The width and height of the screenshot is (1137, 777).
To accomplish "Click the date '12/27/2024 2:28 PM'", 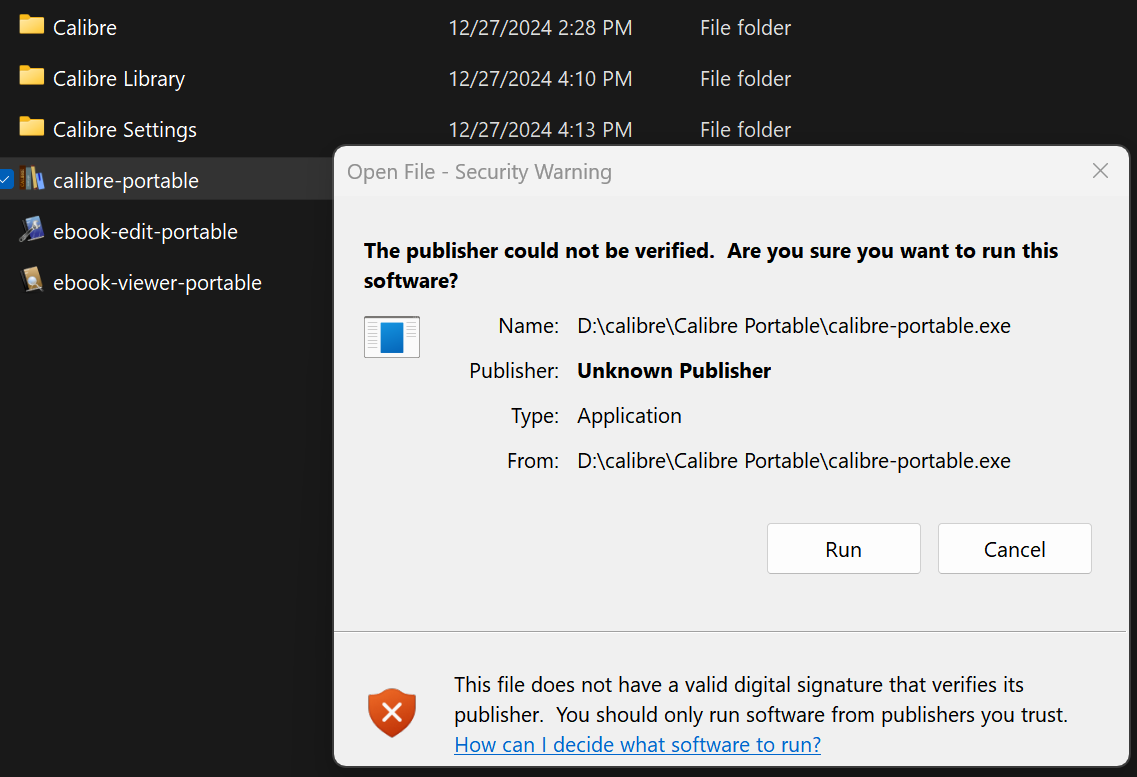I will pos(540,28).
